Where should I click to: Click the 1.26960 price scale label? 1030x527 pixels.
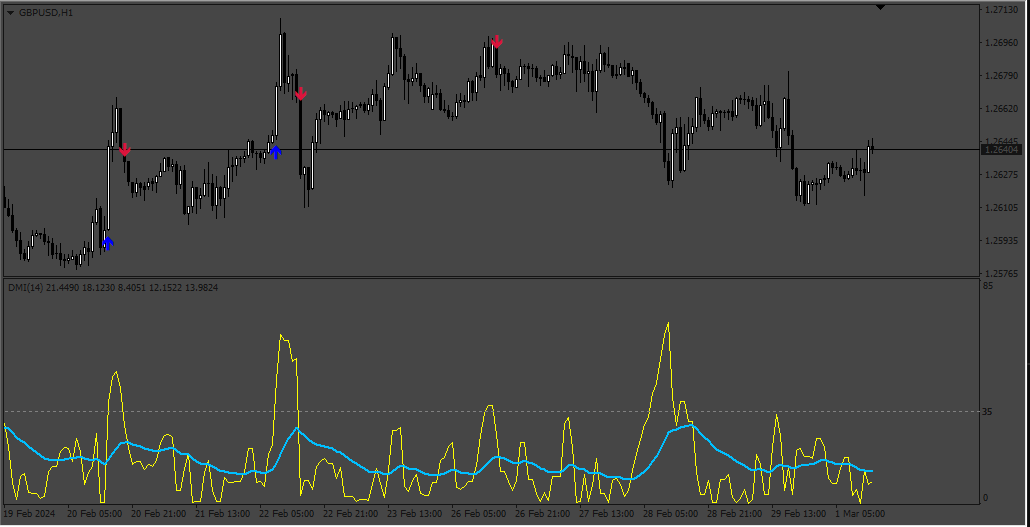coord(1002,43)
